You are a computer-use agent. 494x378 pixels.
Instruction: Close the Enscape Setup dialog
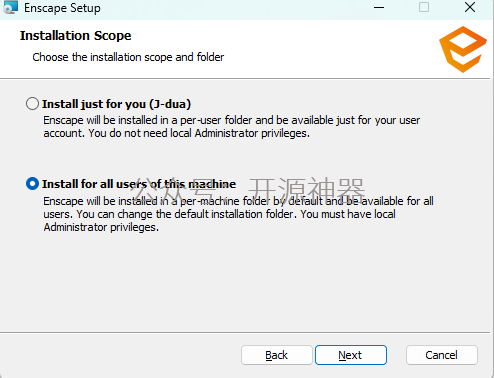pos(470,7)
